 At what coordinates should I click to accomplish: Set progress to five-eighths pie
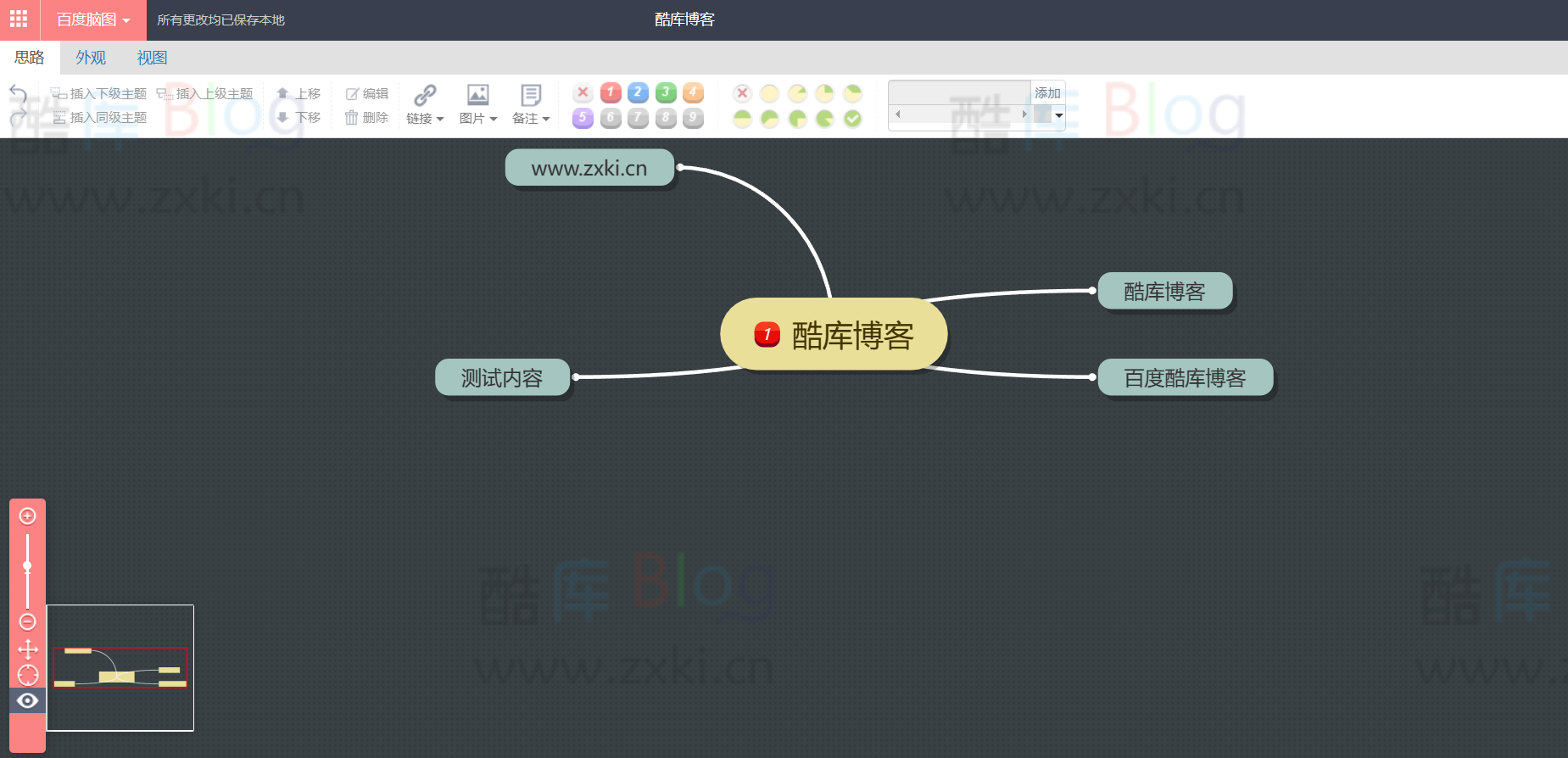point(770,119)
